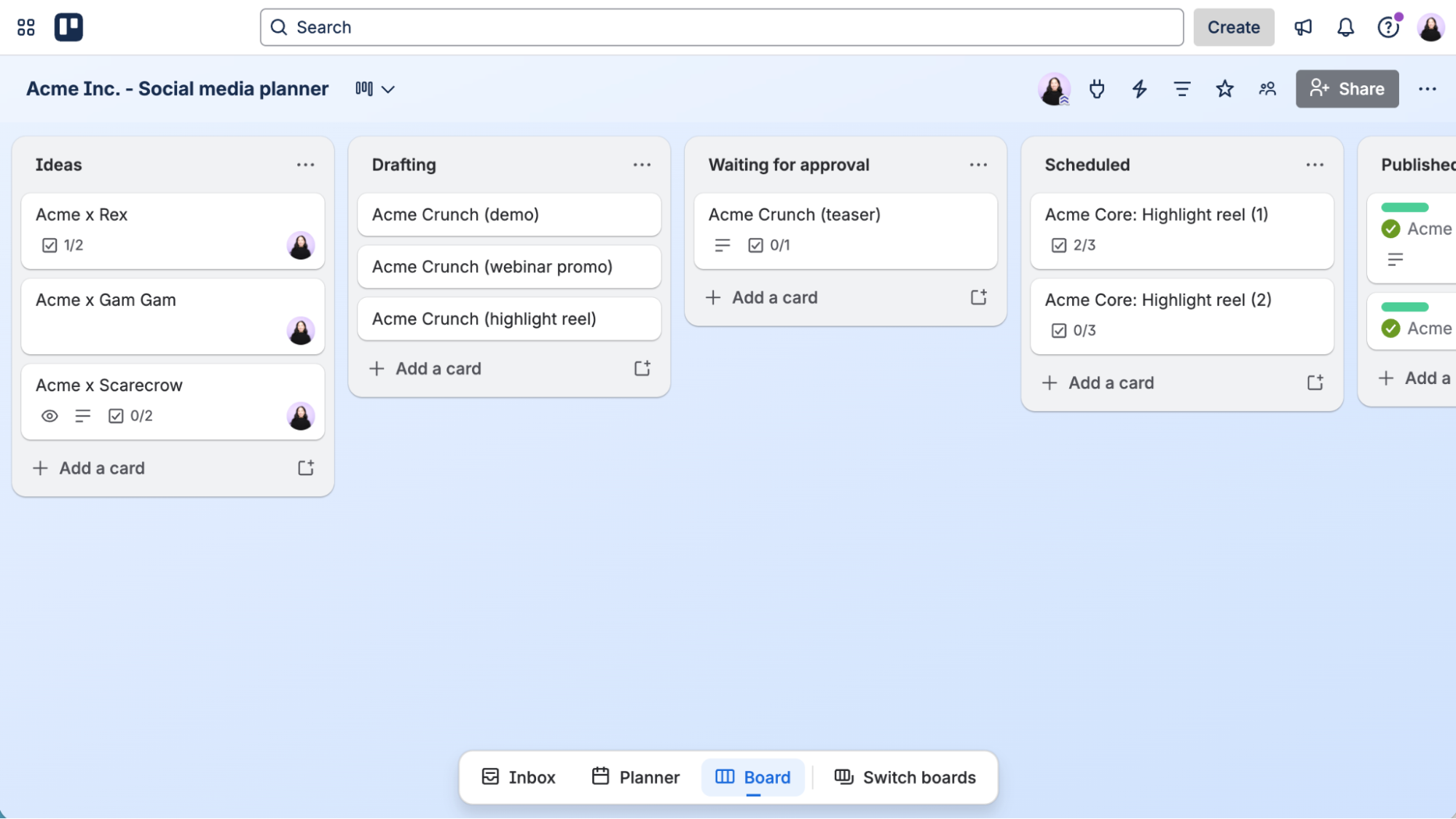Click the Share button
The width and height of the screenshot is (1456, 819).
1347,89
